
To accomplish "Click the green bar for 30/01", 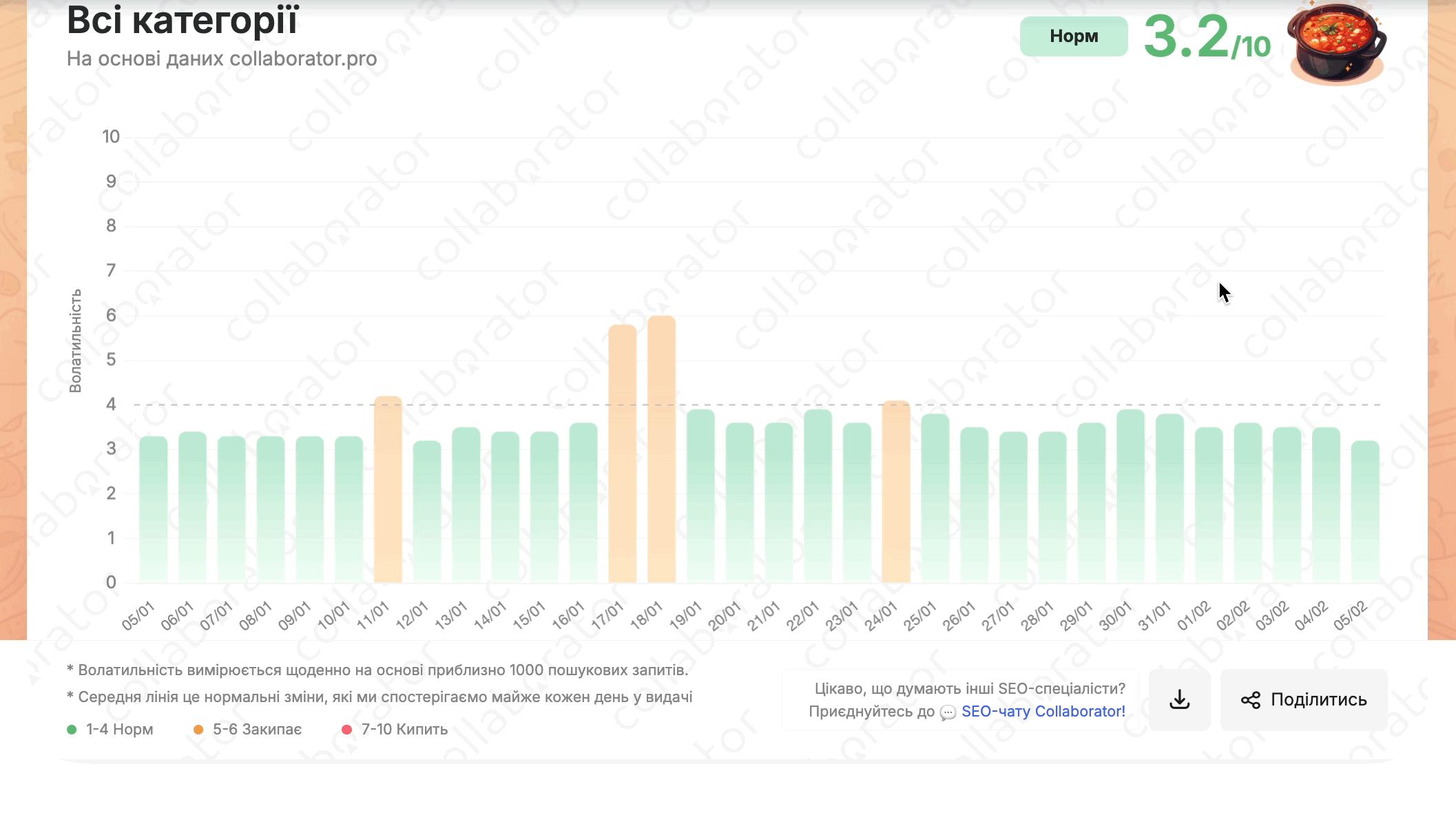I will 1130,496.
